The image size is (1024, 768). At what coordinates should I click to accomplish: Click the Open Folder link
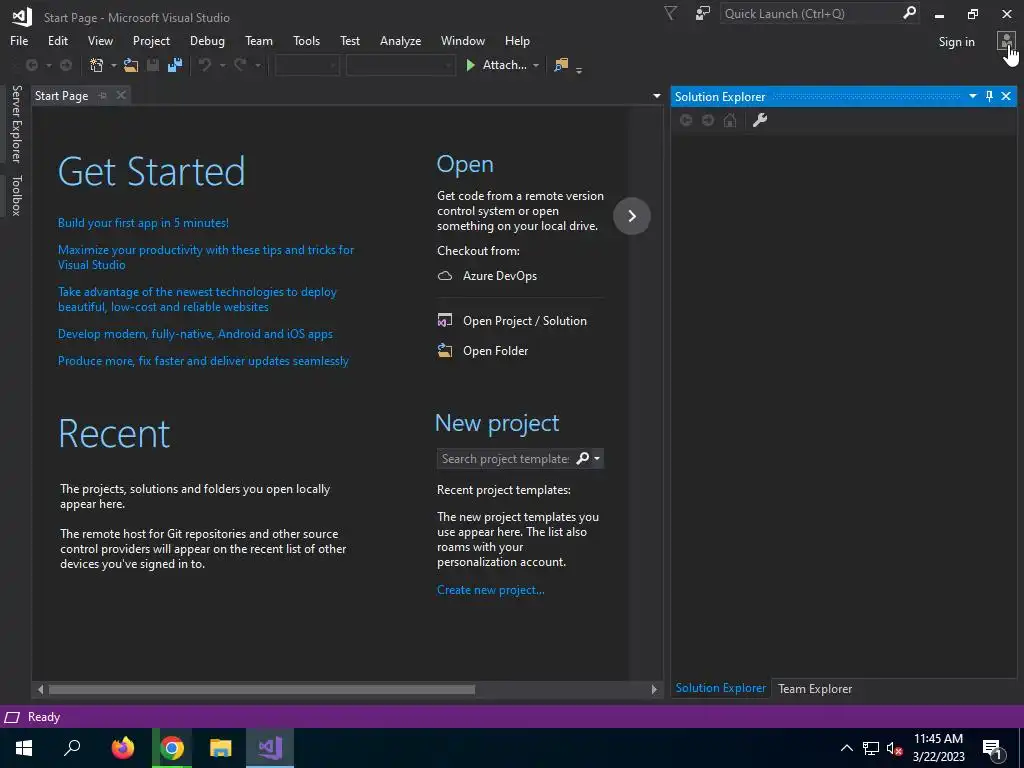pyautogui.click(x=483, y=351)
